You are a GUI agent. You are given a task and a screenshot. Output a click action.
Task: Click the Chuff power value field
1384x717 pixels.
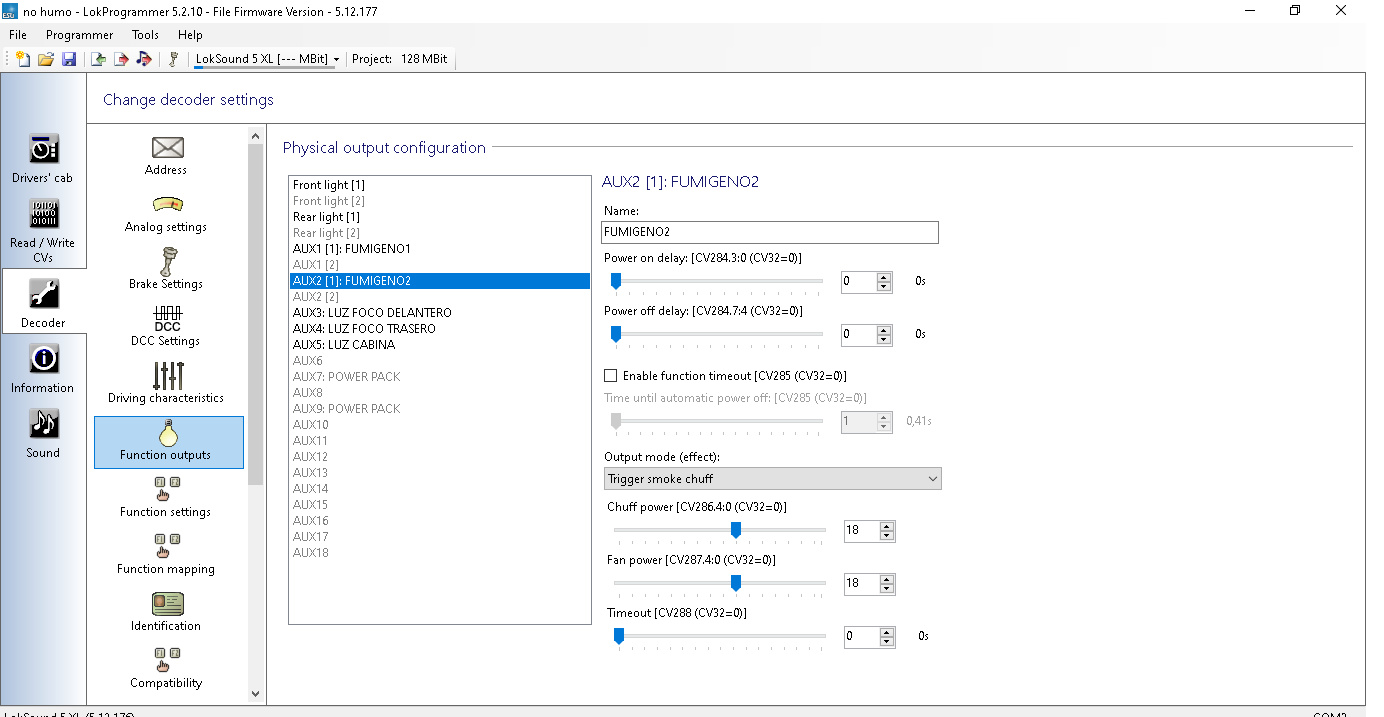[861, 531]
